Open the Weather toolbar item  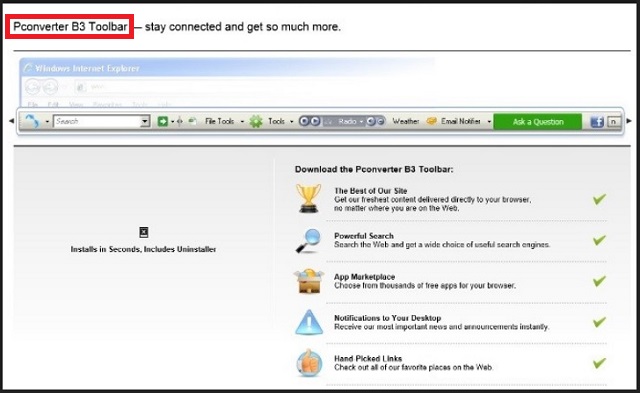click(x=406, y=121)
